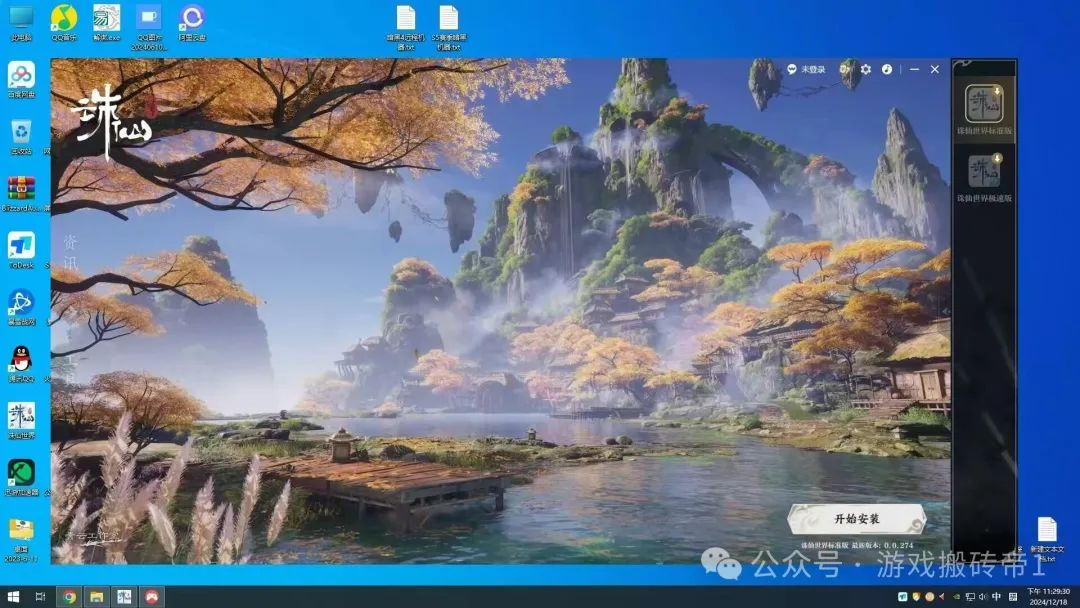The image size is (1080, 608).
Task: Open the Recycle Bin desktop icon
Action: tap(21, 137)
